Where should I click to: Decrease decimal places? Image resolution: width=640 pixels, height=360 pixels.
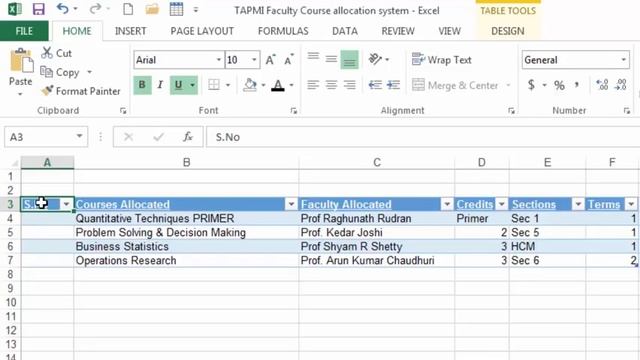pos(620,85)
